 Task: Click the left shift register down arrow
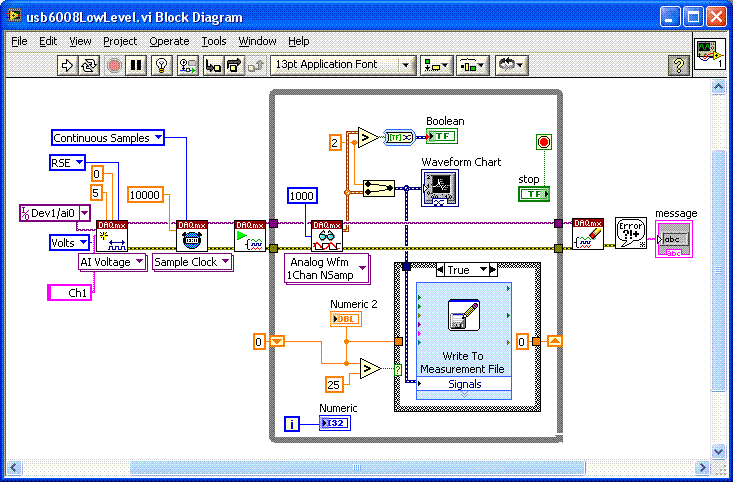[277, 342]
